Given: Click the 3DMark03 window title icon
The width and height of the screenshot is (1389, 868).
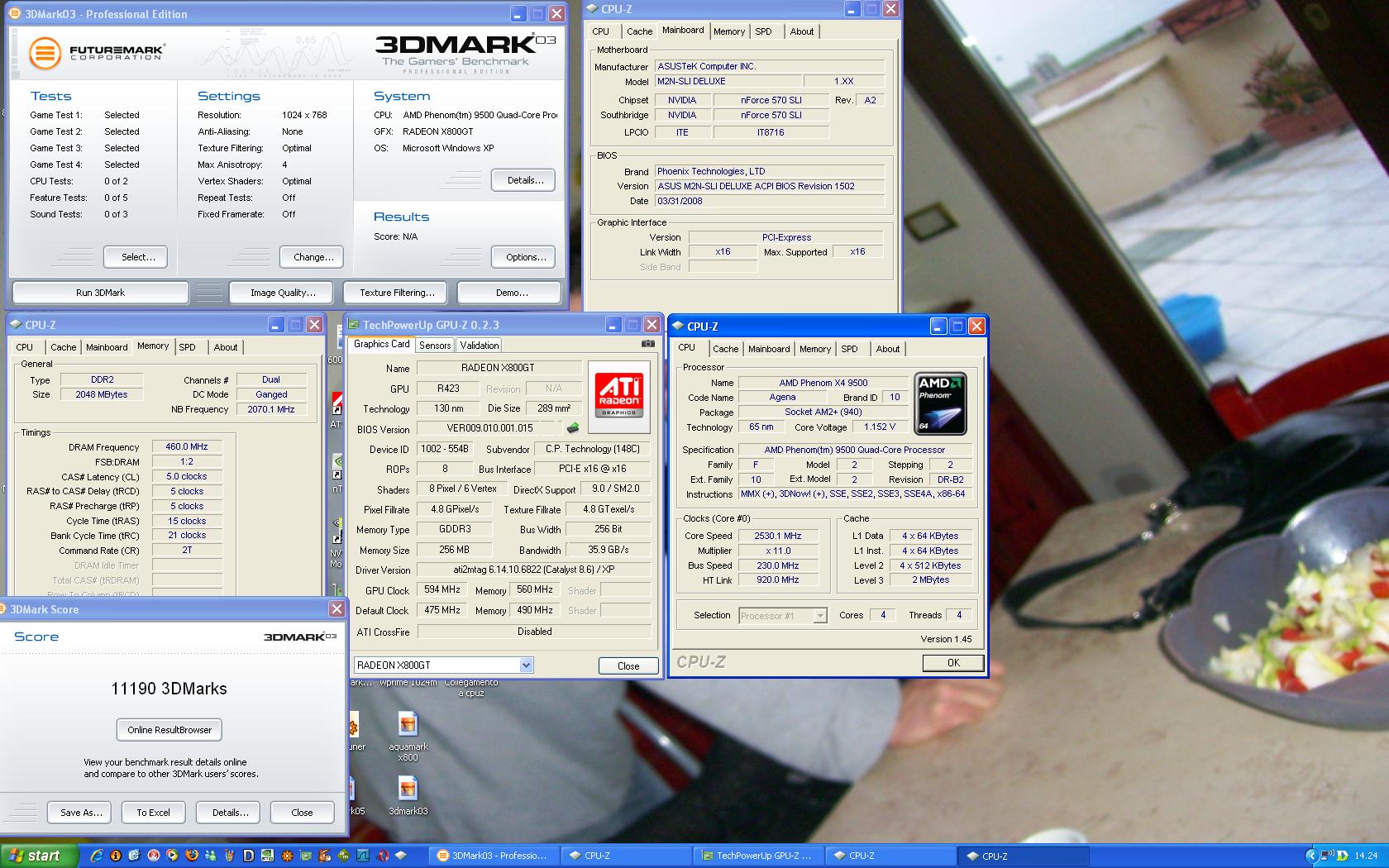Looking at the screenshot, I should pos(16,14).
